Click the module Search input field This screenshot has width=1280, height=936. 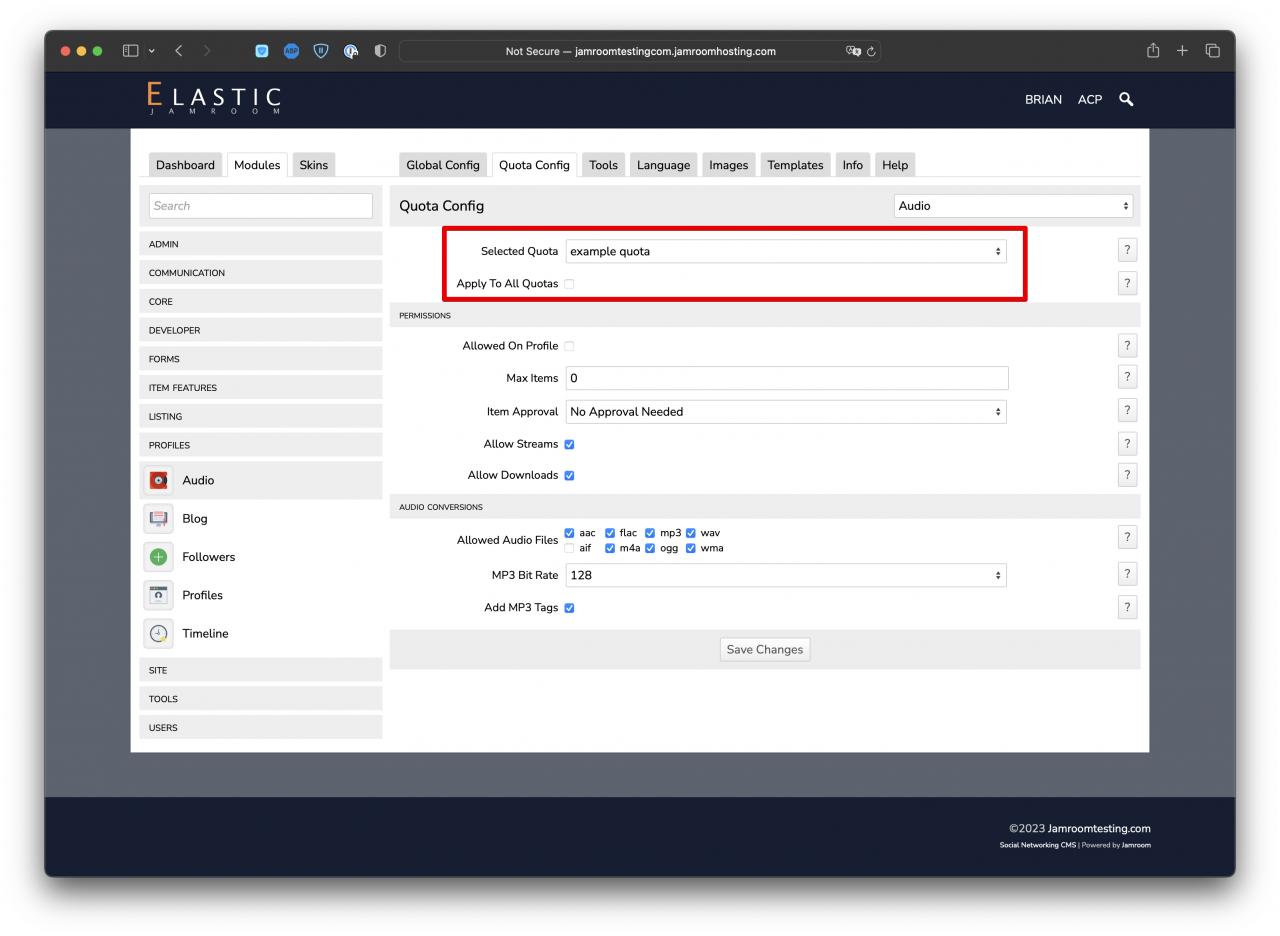tap(260, 206)
